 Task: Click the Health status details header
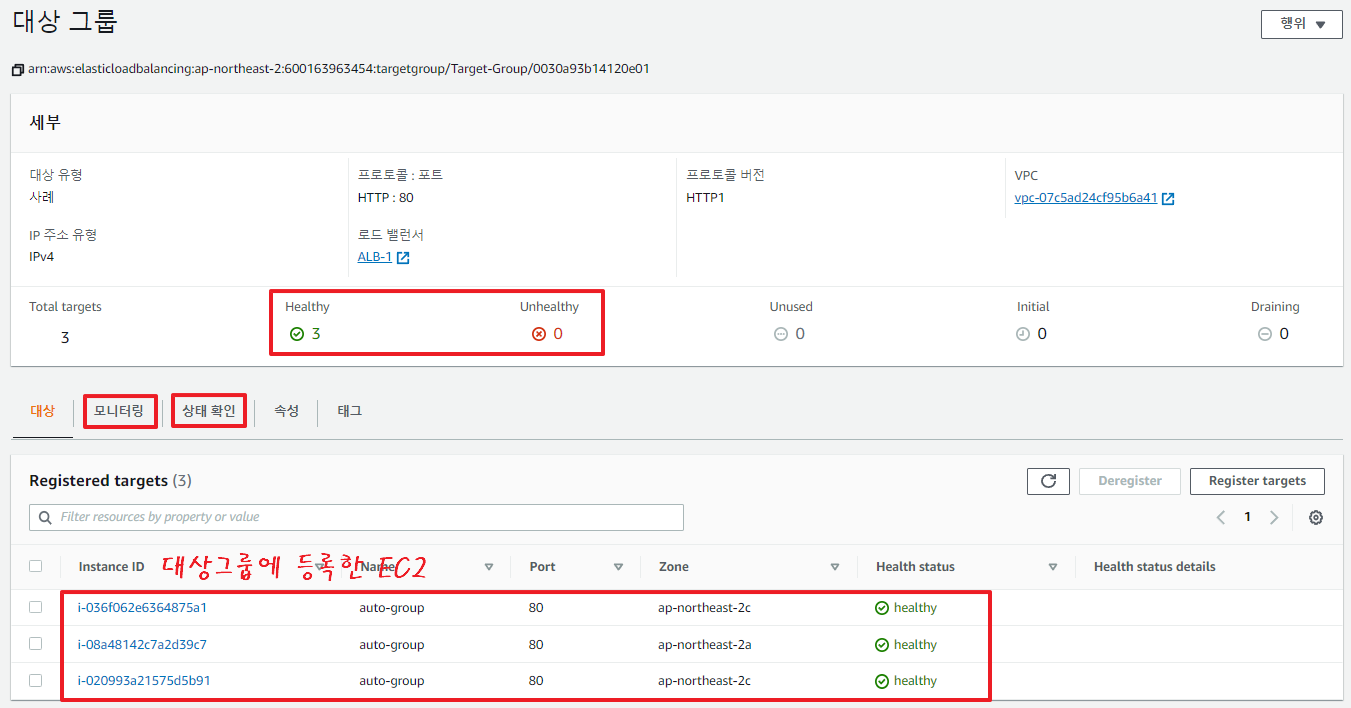(x=1155, y=567)
